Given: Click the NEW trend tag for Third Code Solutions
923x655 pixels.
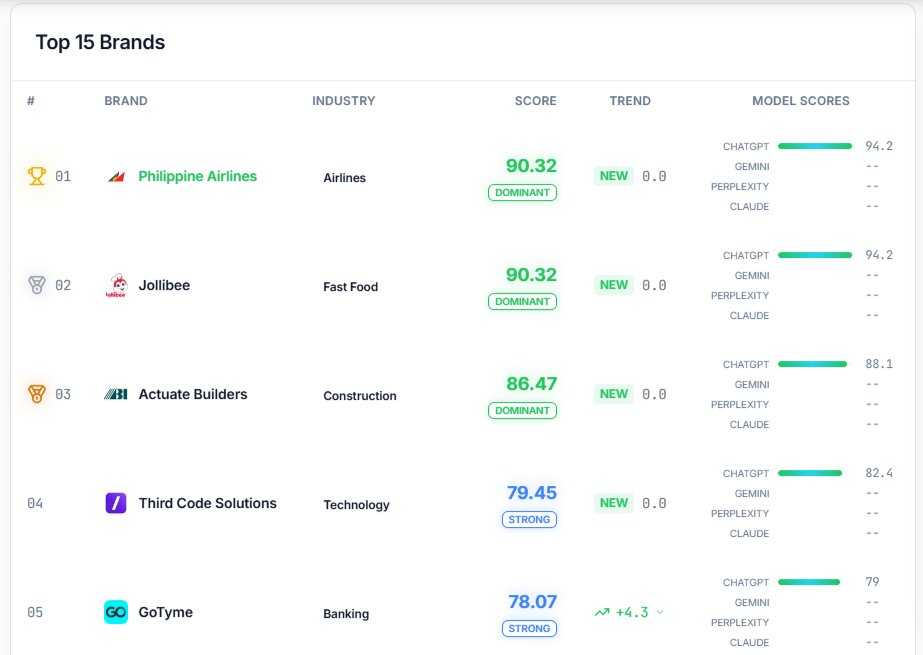Looking at the screenshot, I should pos(614,503).
